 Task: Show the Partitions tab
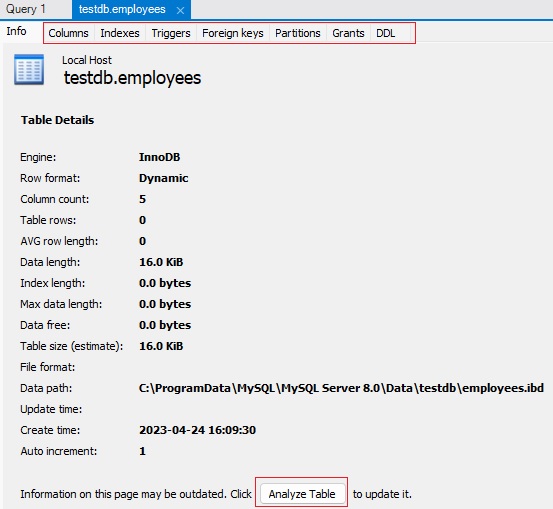point(298,33)
